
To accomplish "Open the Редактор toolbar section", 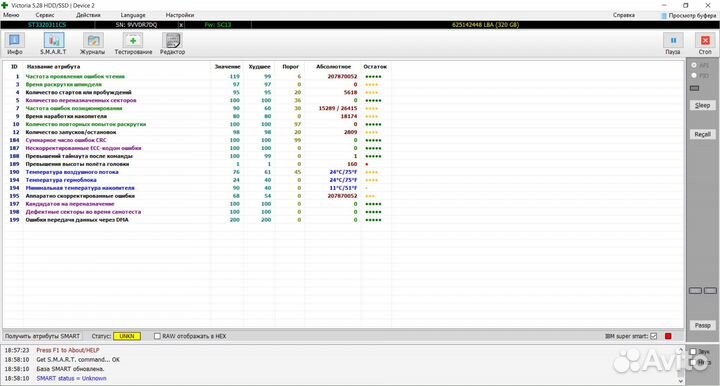I will (x=172, y=44).
